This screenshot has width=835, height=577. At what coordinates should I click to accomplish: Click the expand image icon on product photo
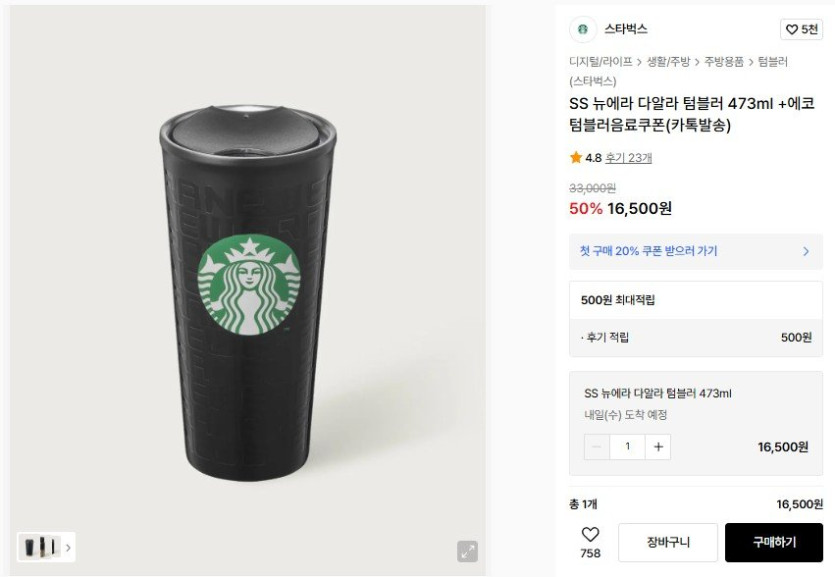(x=467, y=551)
